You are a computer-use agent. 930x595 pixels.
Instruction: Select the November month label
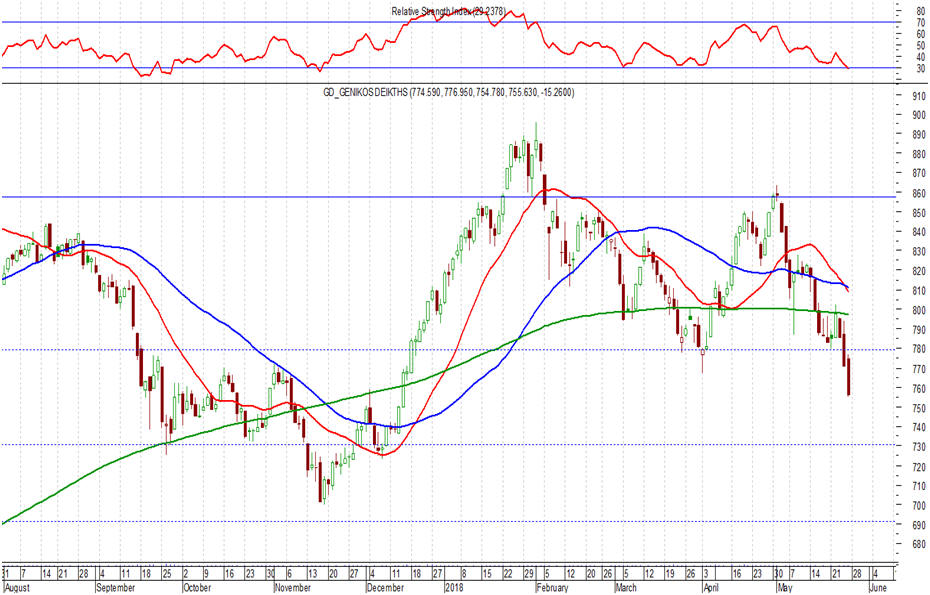coord(292,587)
